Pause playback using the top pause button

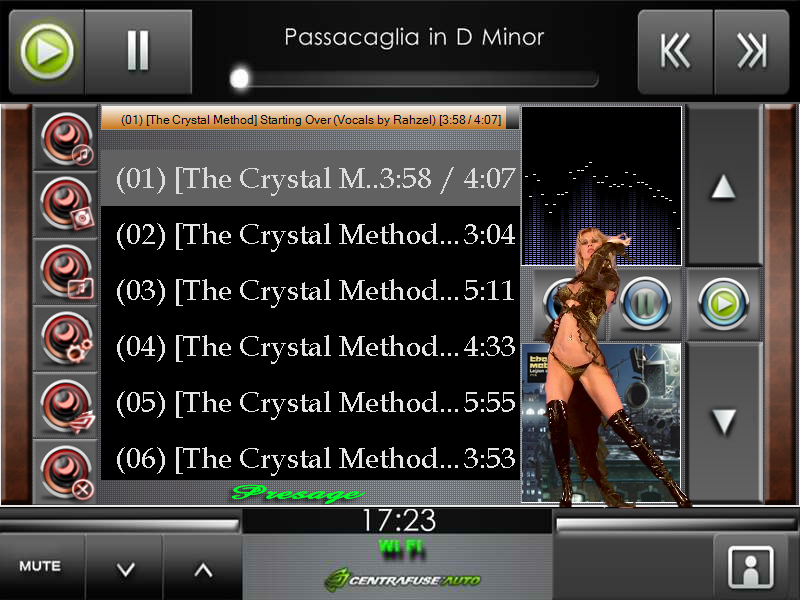[x=138, y=52]
